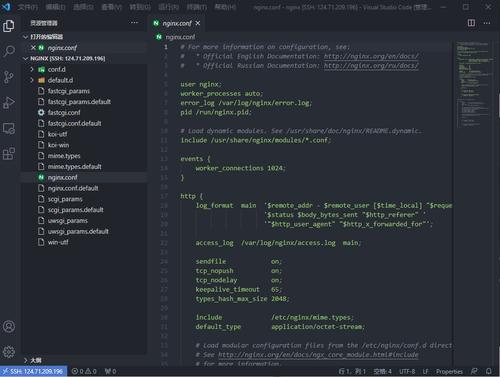Open the Explorer view in activity bar
This screenshot has width=500, height=377.
pos(9,26)
